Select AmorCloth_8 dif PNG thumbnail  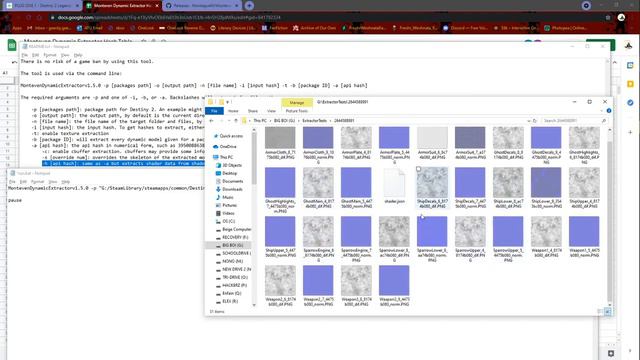(x=280, y=143)
